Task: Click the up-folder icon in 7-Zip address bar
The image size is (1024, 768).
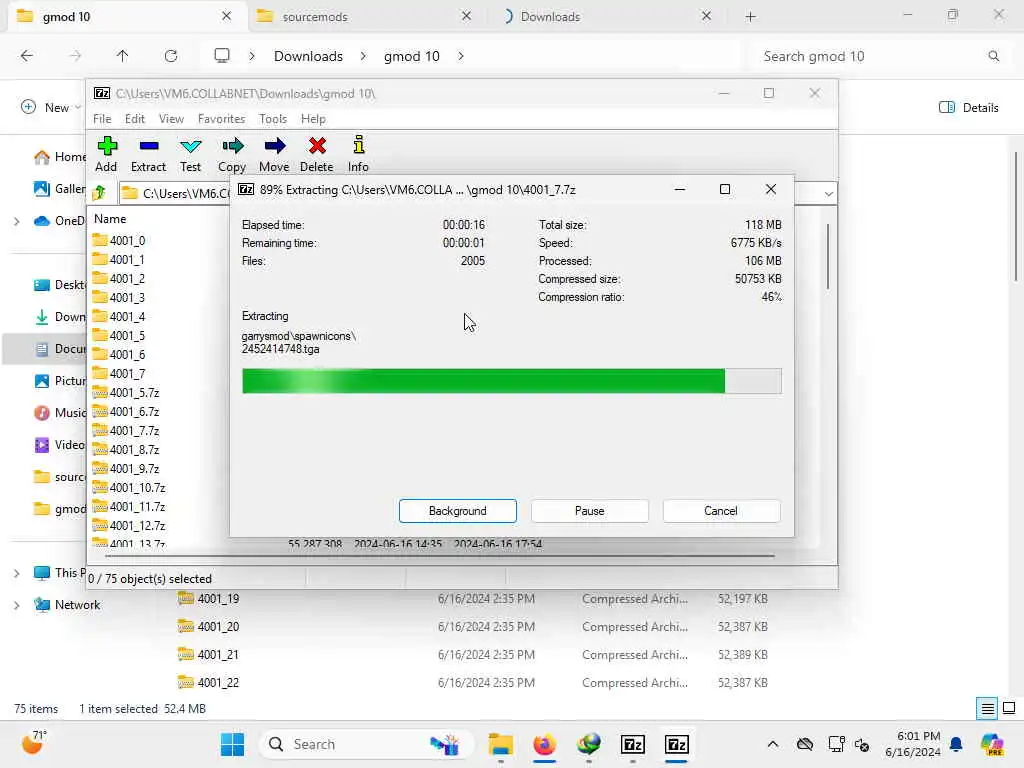Action: (99, 193)
